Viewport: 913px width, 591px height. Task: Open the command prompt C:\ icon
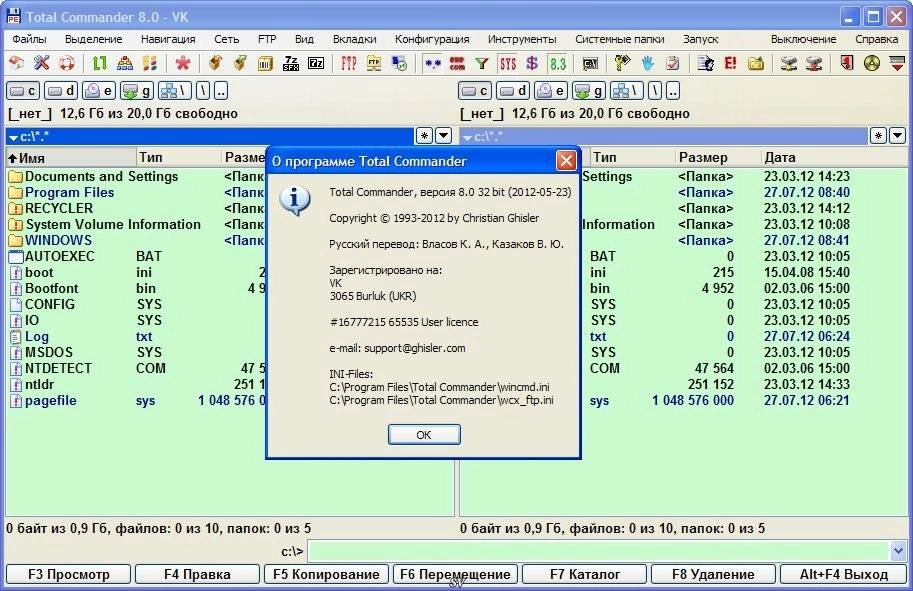(590, 63)
